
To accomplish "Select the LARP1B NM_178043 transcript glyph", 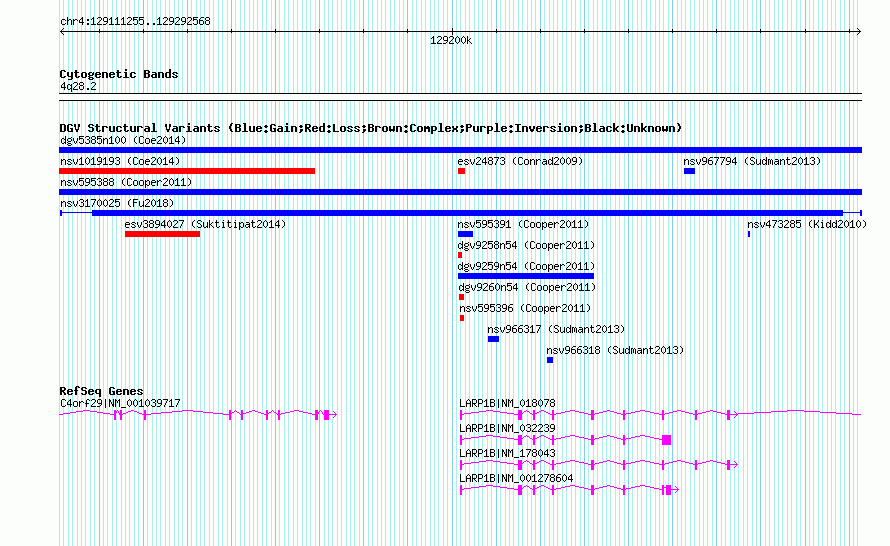I will (599, 465).
